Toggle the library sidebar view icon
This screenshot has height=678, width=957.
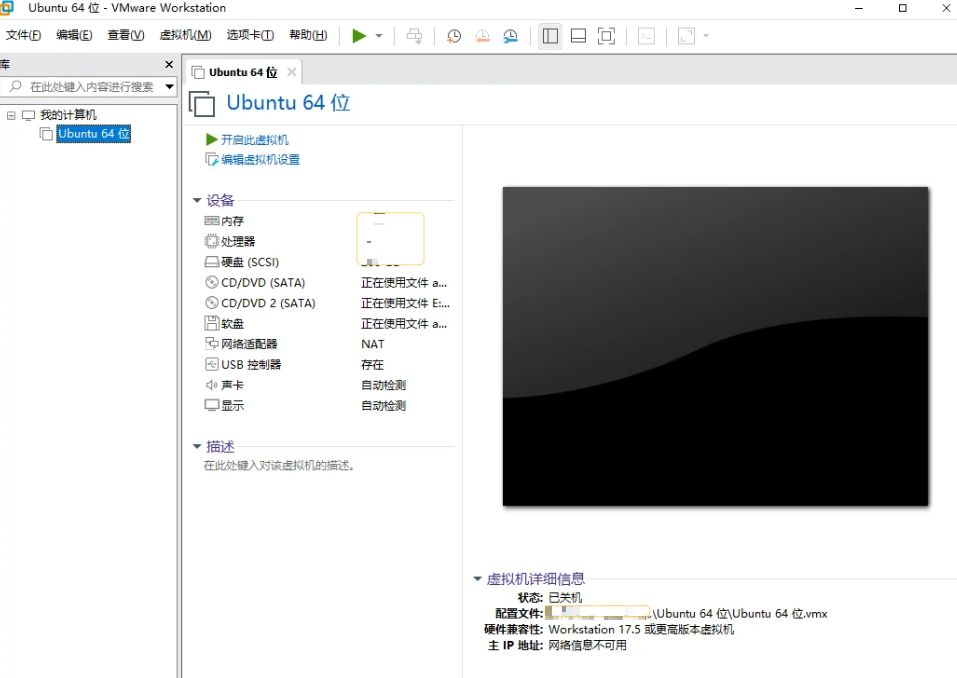tap(550, 36)
